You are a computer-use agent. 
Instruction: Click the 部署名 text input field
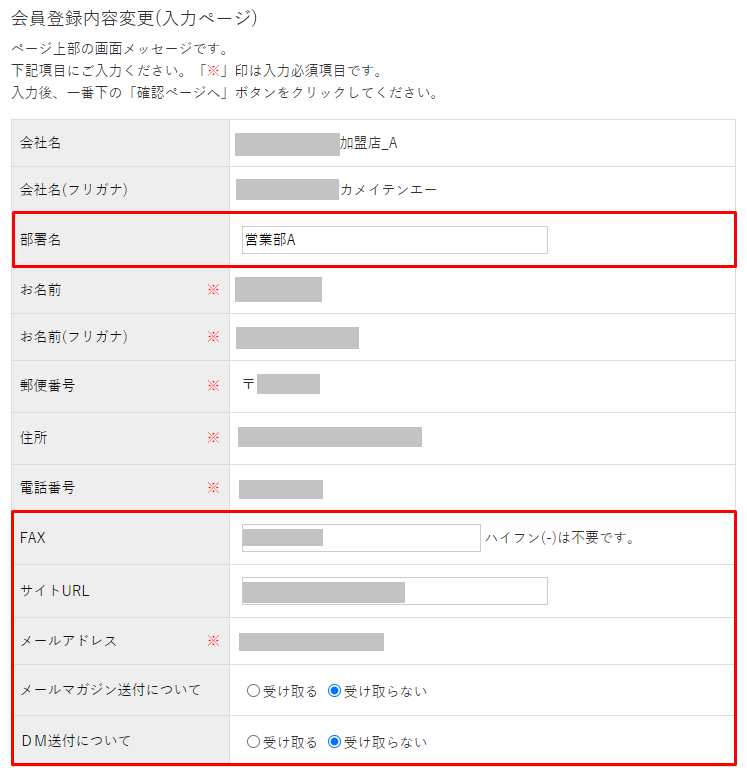[394, 240]
